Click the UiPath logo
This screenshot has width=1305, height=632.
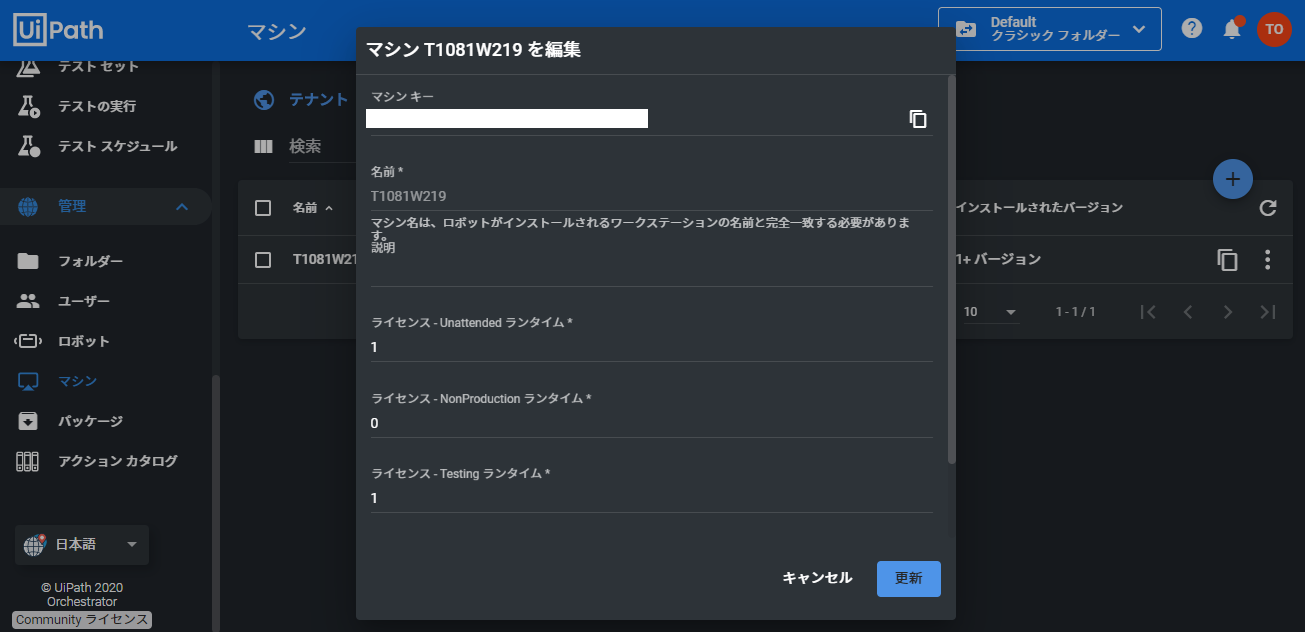58,30
